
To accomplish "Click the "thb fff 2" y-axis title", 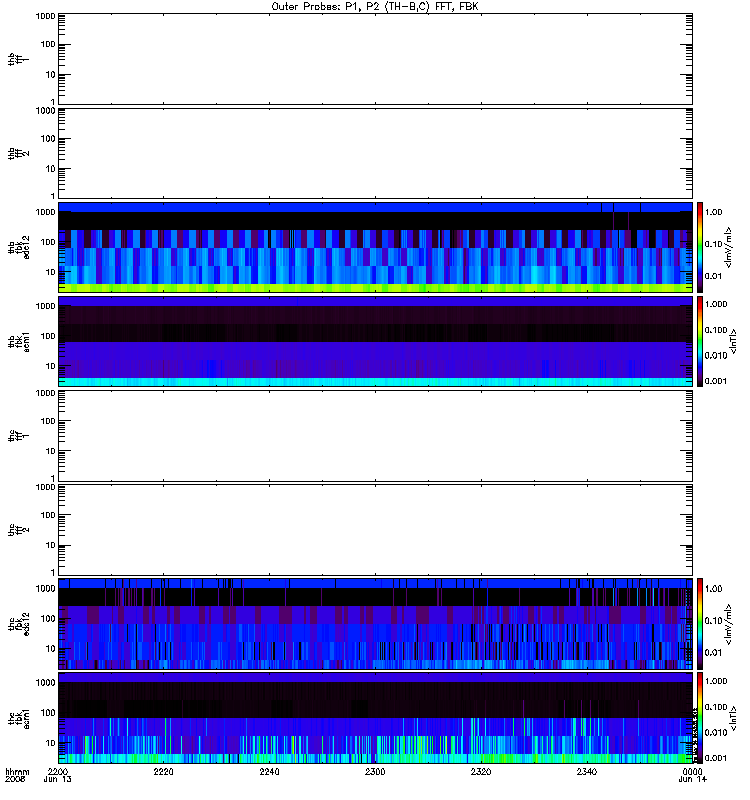I will click(18, 154).
